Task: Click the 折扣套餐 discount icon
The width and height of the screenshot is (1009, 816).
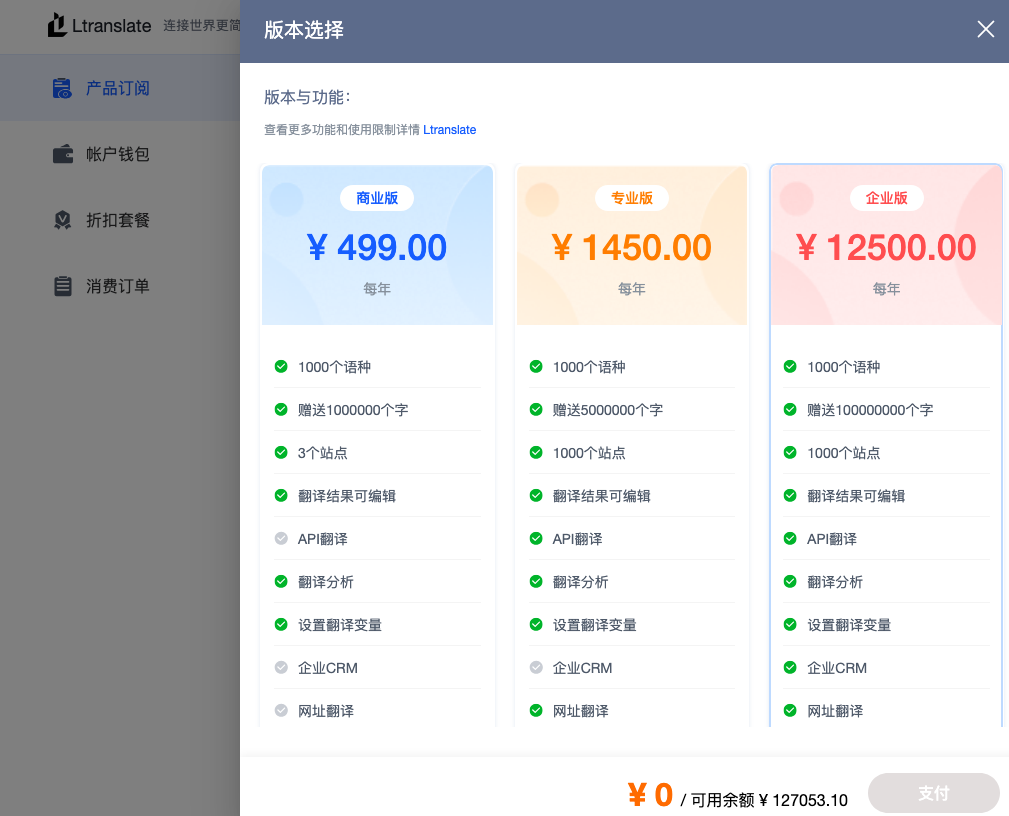Action: (62, 220)
